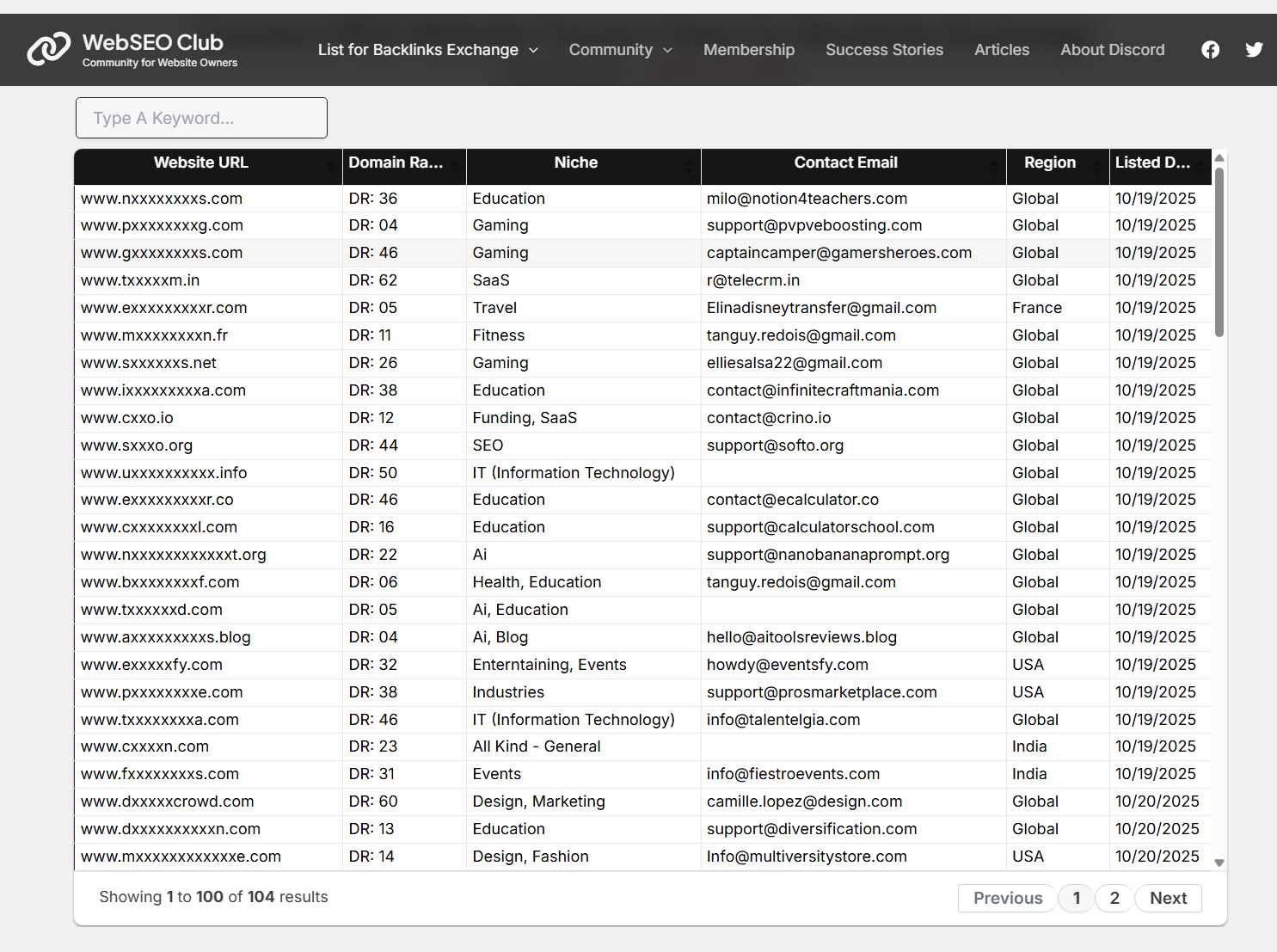Open the Twitter icon
The width and height of the screenshot is (1277, 952).
tap(1254, 49)
